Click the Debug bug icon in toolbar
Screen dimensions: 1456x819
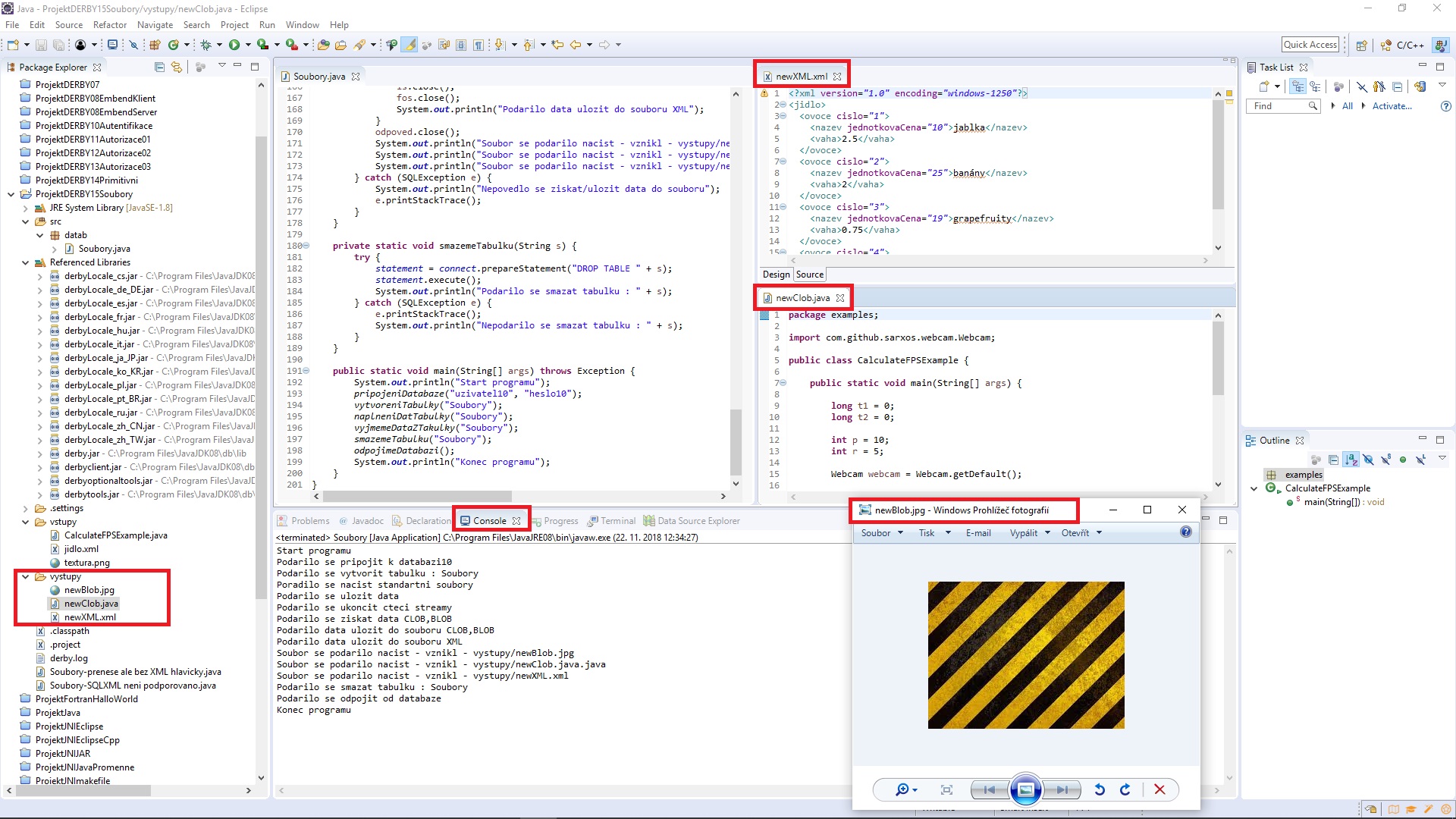pos(206,45)
